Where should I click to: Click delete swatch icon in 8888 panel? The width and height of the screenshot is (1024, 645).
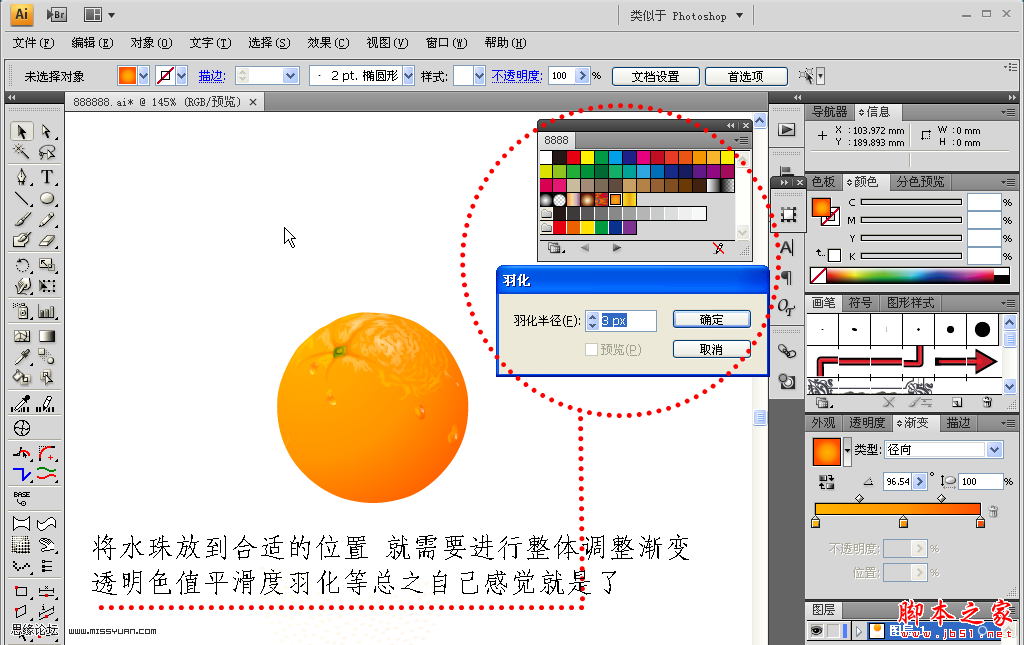point(718,248)
